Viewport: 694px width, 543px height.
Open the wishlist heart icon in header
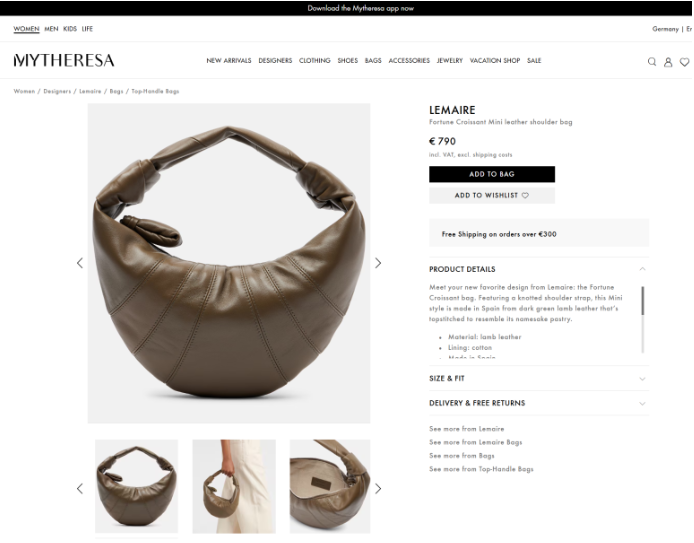pyautogui.click(x=684, y=62)
